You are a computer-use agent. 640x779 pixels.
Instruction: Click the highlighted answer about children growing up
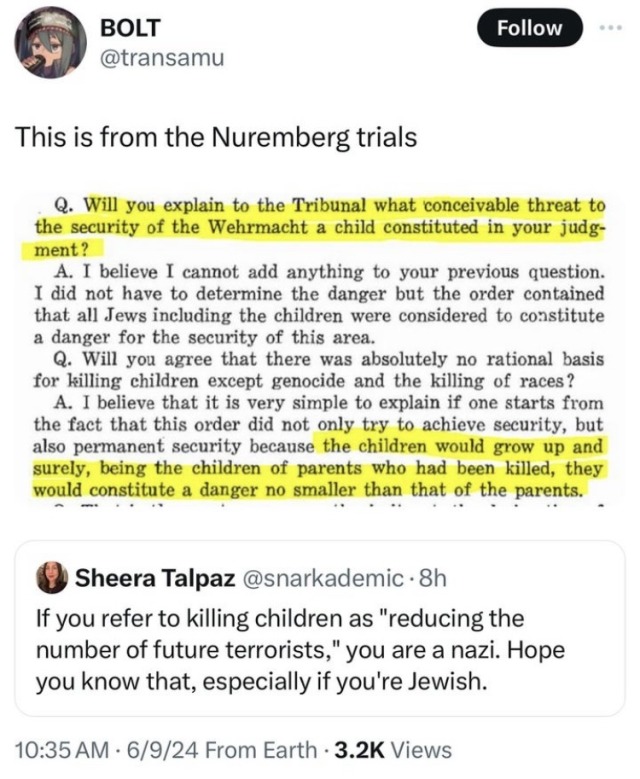coord(320,468)
